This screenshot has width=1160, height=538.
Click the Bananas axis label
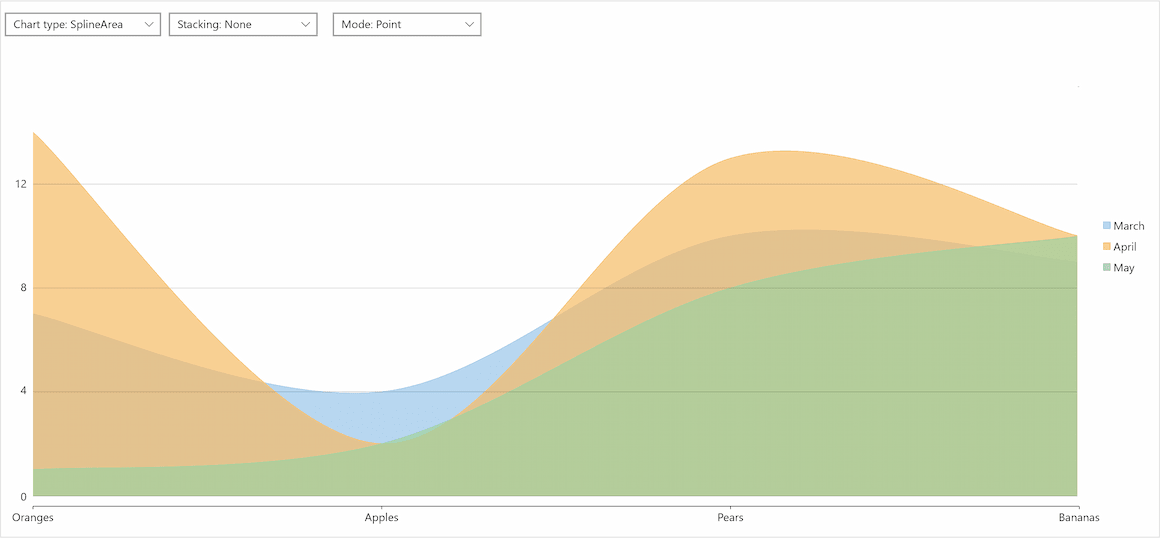tap(1077, 517)
